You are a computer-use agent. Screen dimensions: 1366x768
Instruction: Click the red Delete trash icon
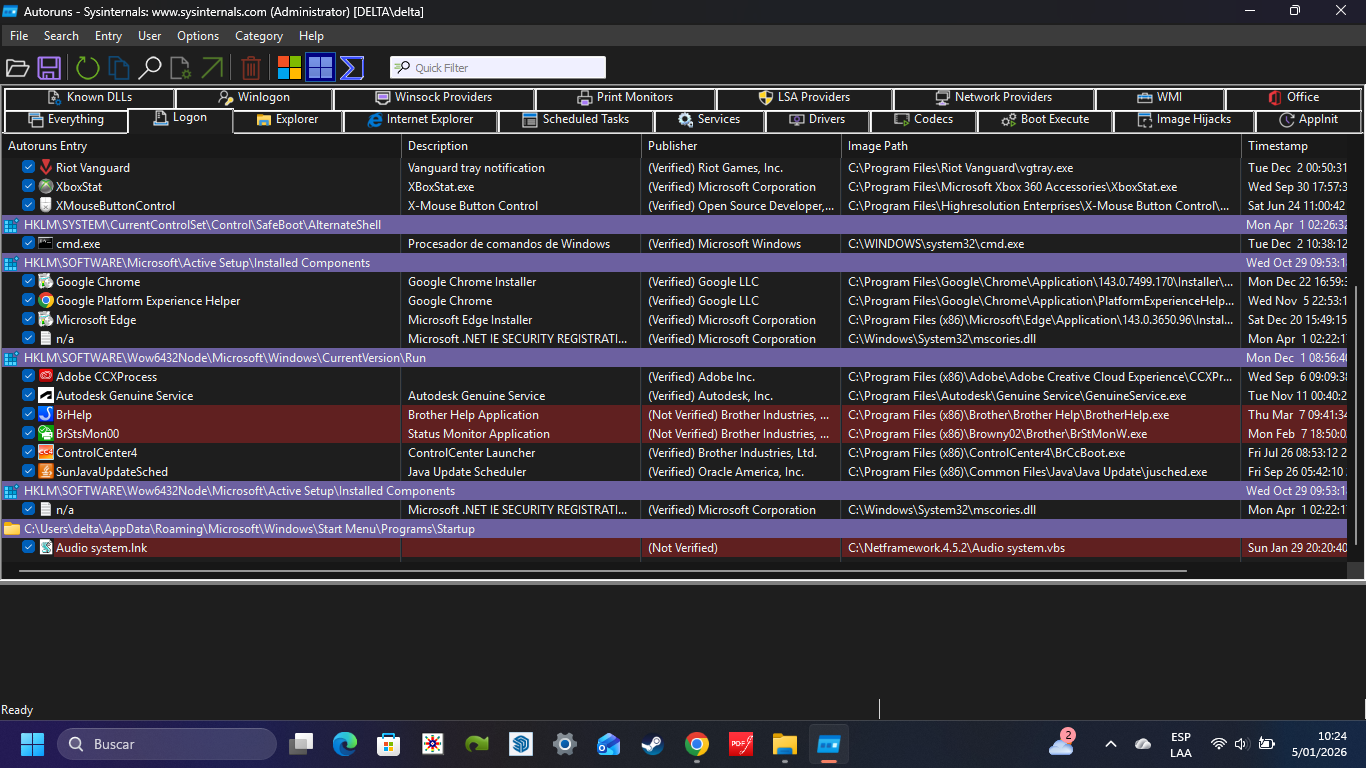pos(251,68)
